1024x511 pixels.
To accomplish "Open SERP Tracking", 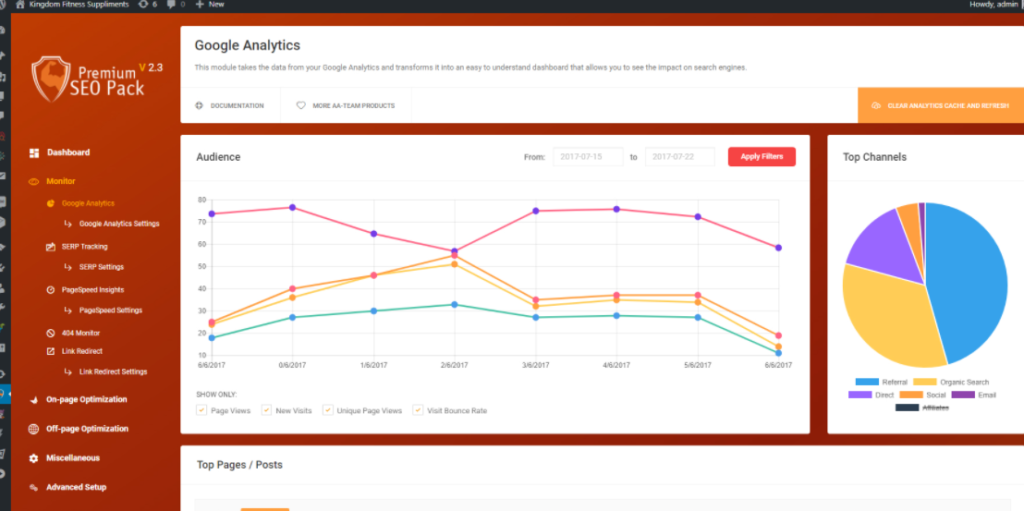I will (85, 247).
